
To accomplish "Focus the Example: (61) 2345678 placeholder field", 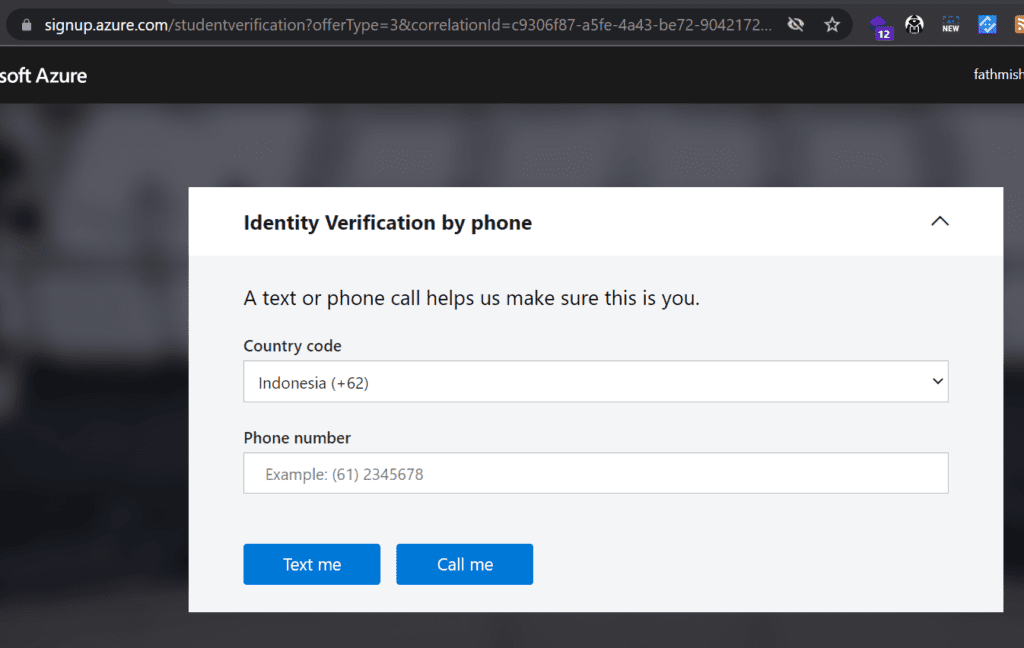I will tap(595, 473).
